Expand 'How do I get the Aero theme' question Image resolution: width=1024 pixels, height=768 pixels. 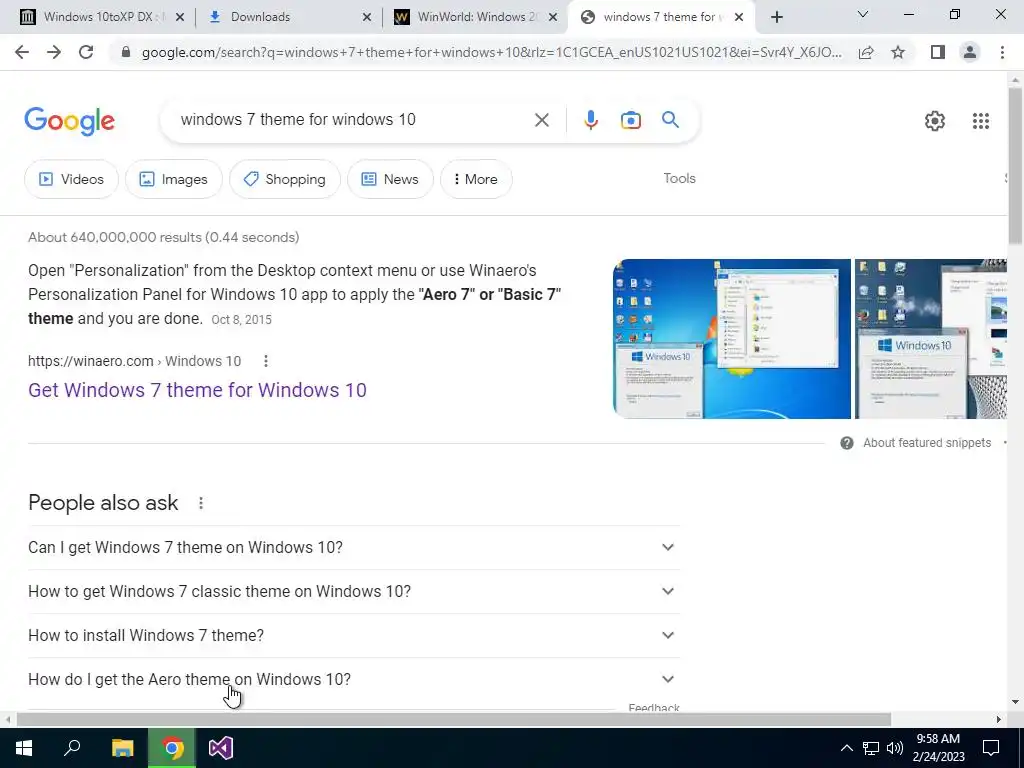click(x=353, y=679)
